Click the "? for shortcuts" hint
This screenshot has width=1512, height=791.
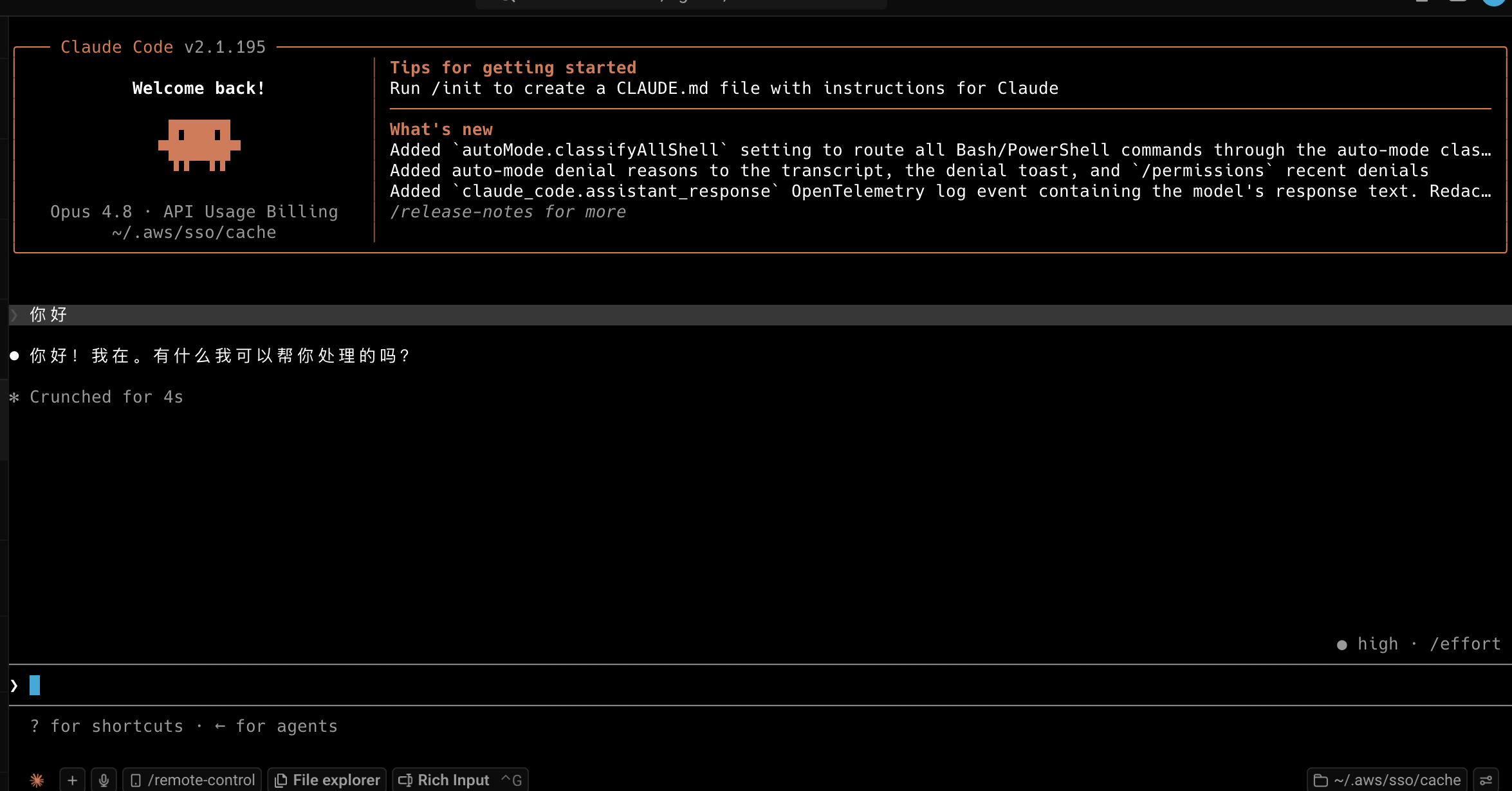click(x=106, y=726)
